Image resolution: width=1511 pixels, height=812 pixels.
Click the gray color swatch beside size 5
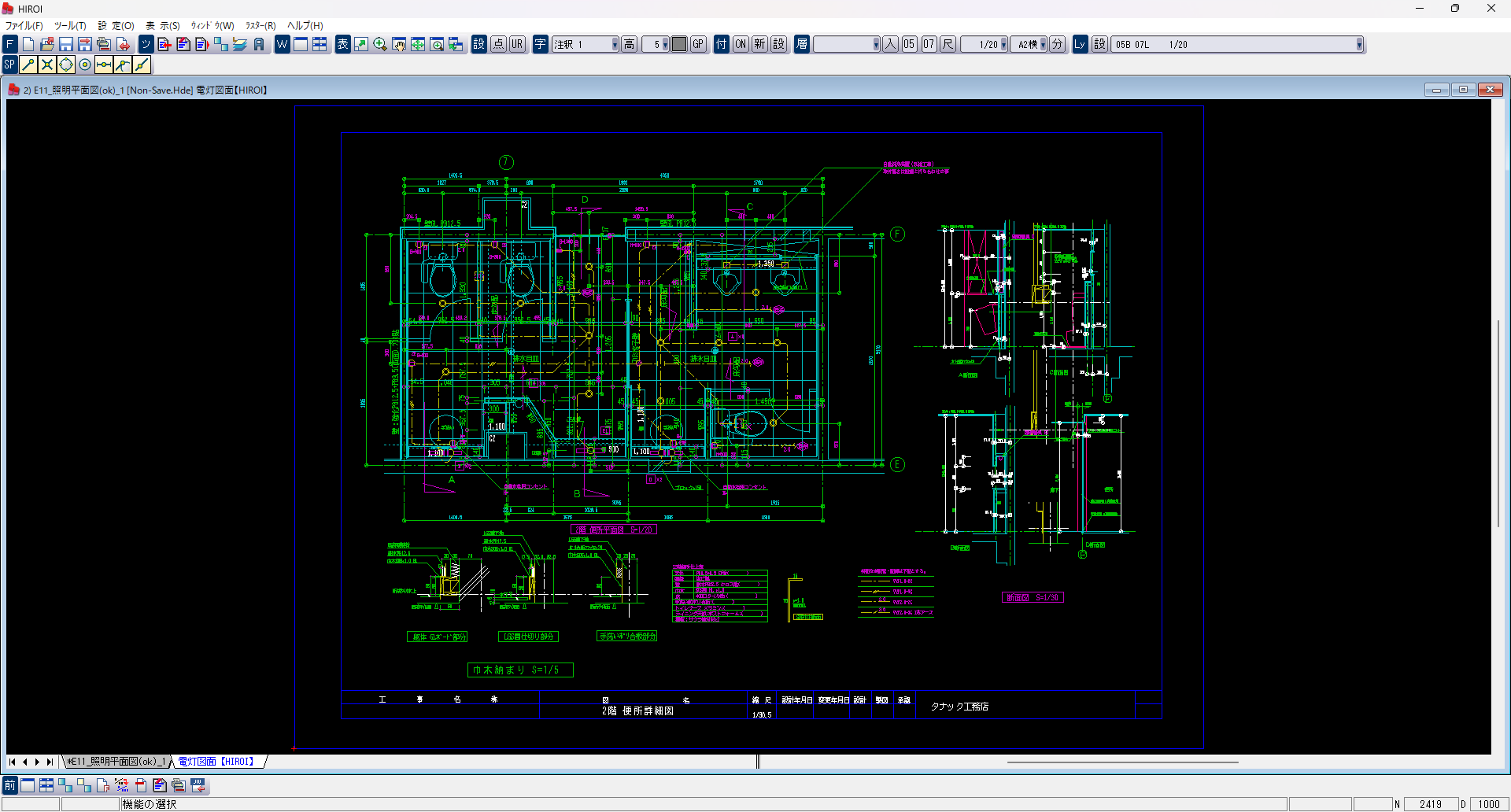[679, 45]
